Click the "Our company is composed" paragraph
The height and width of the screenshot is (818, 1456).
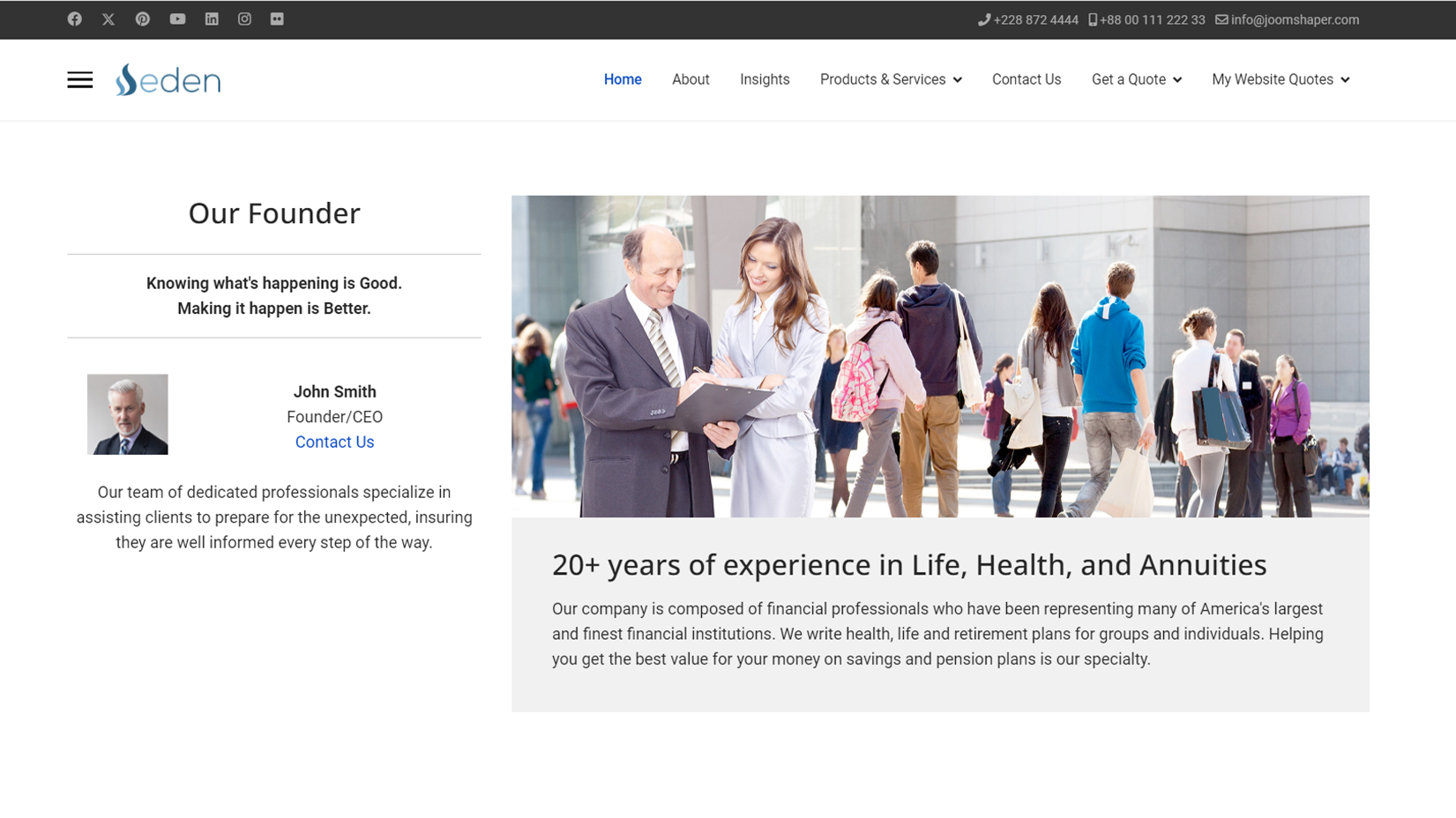pos(937,634)
